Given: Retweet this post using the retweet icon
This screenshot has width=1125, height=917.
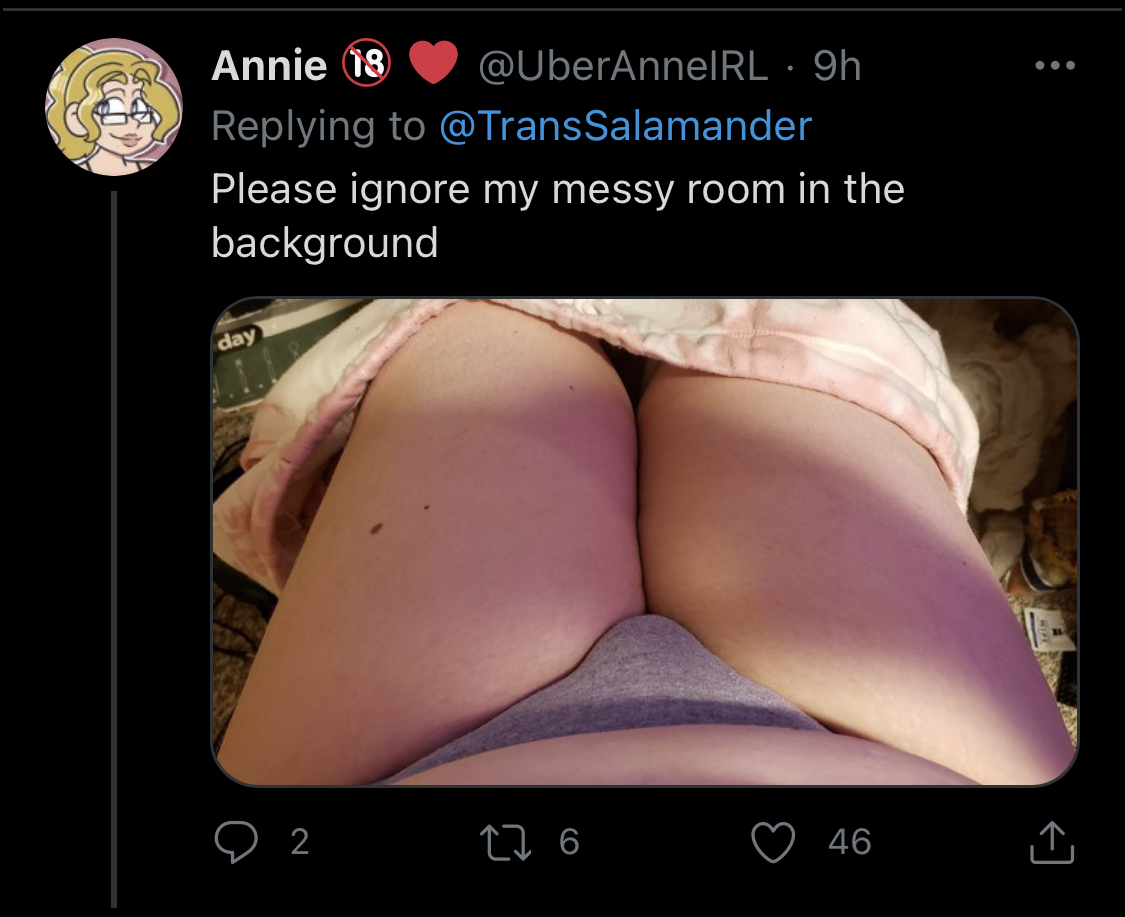Looking at the screenshot, I should (x=505, y=842).
